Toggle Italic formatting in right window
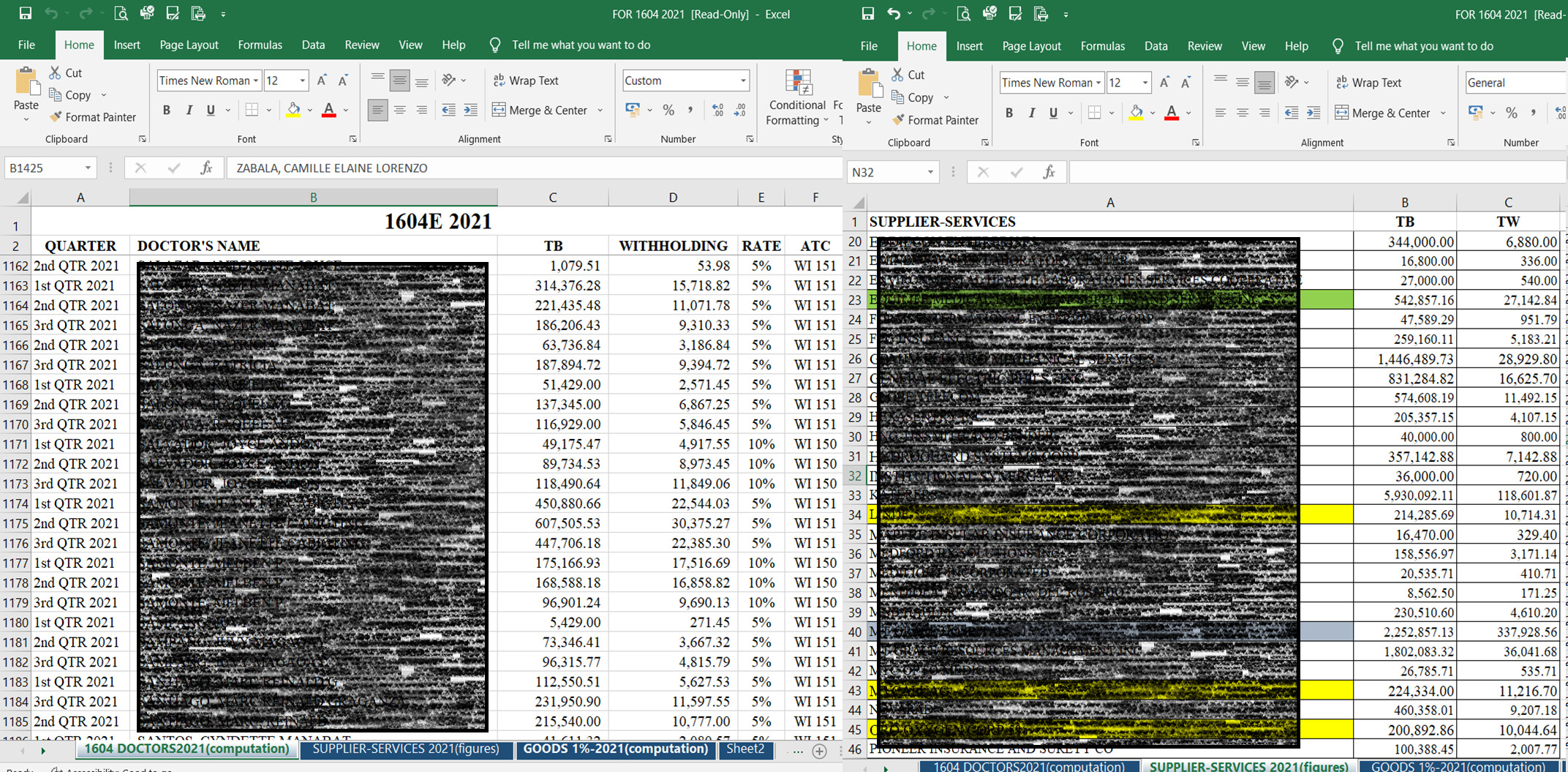 (x=1031, y=113)
